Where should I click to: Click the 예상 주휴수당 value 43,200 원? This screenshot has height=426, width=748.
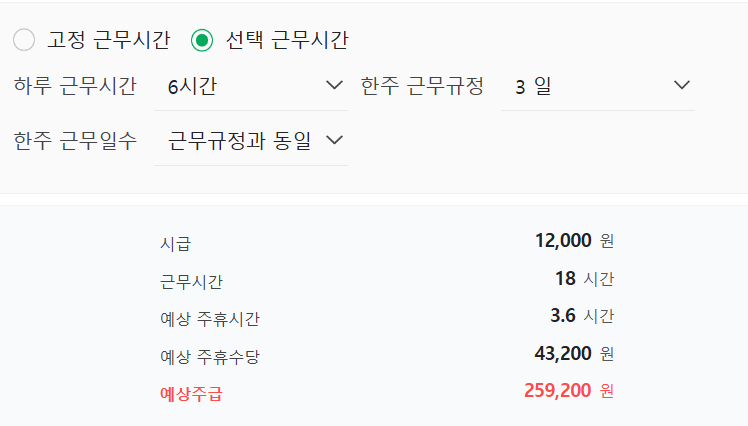pyautogui.click(x=574, y=353)
